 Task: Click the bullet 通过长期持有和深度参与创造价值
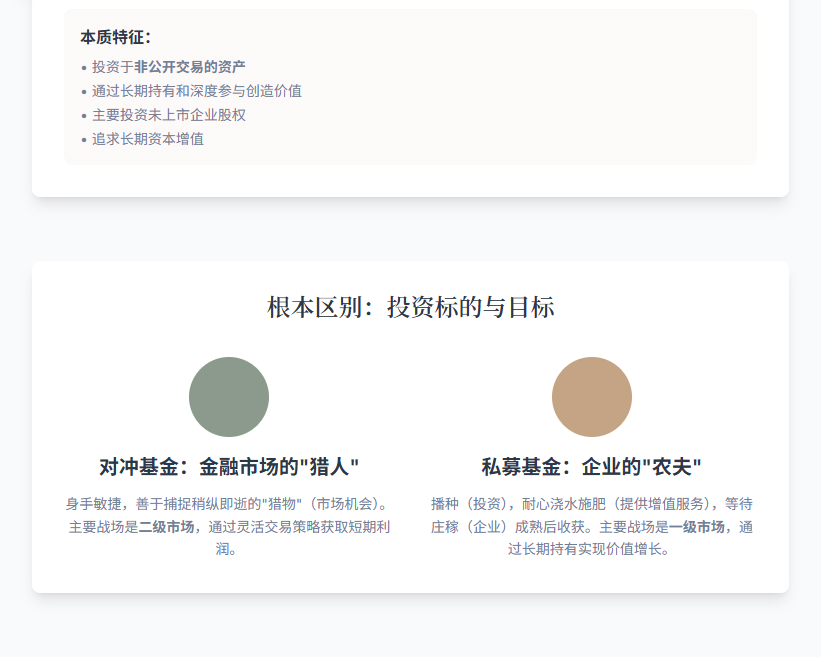tap(197, 91)
